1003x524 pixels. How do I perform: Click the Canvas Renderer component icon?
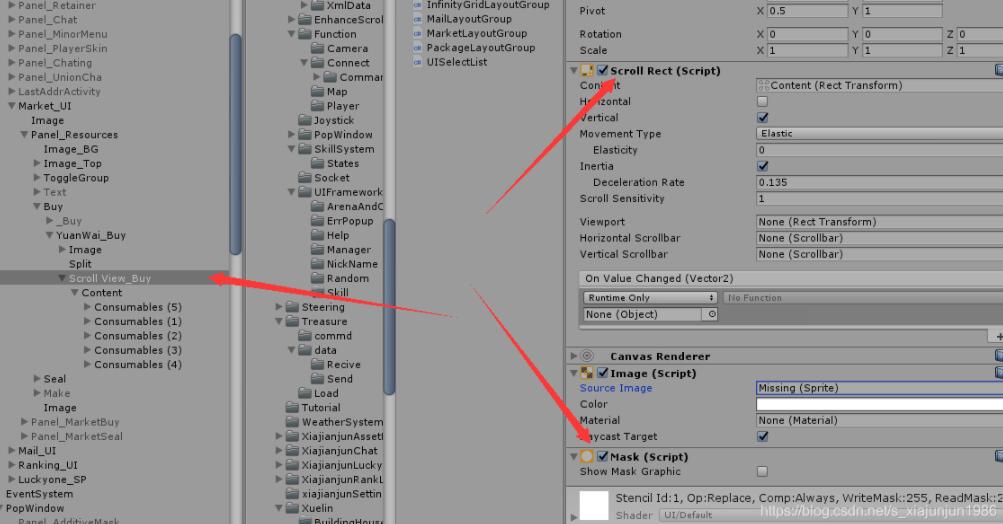tap(587, 356)
